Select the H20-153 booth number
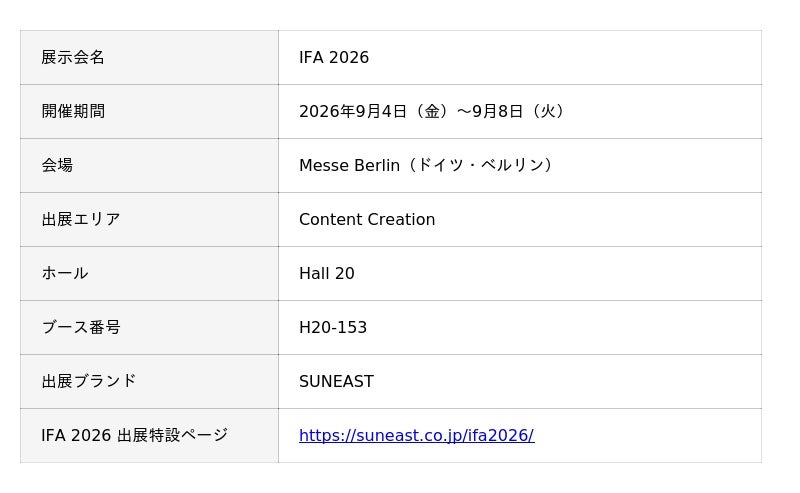Viewport: 800px width, 493px height. [333, 328]
